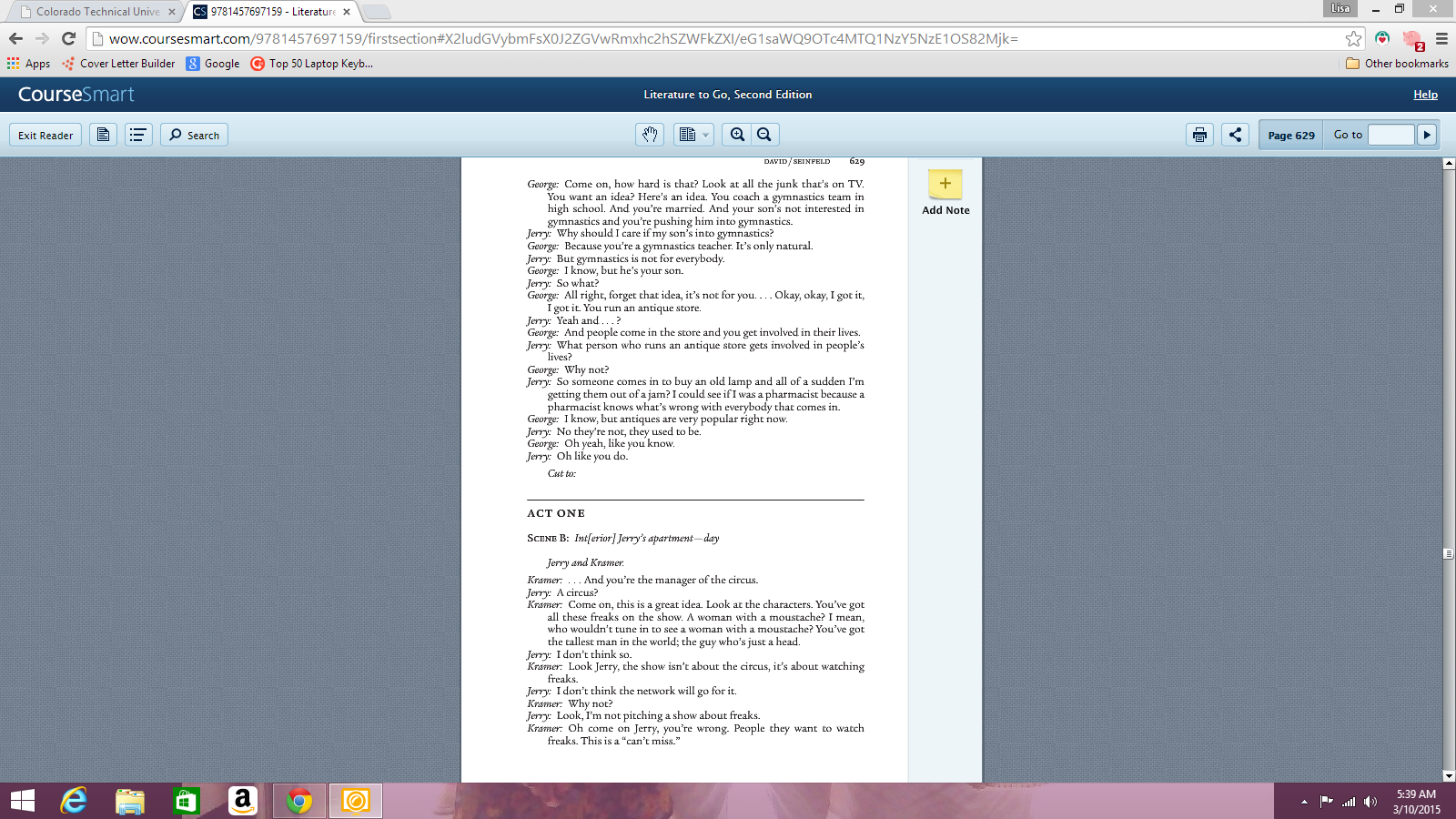Open the Search tool in the reader
Viewport: 1456px width, 819px height.
coord(194,135)
